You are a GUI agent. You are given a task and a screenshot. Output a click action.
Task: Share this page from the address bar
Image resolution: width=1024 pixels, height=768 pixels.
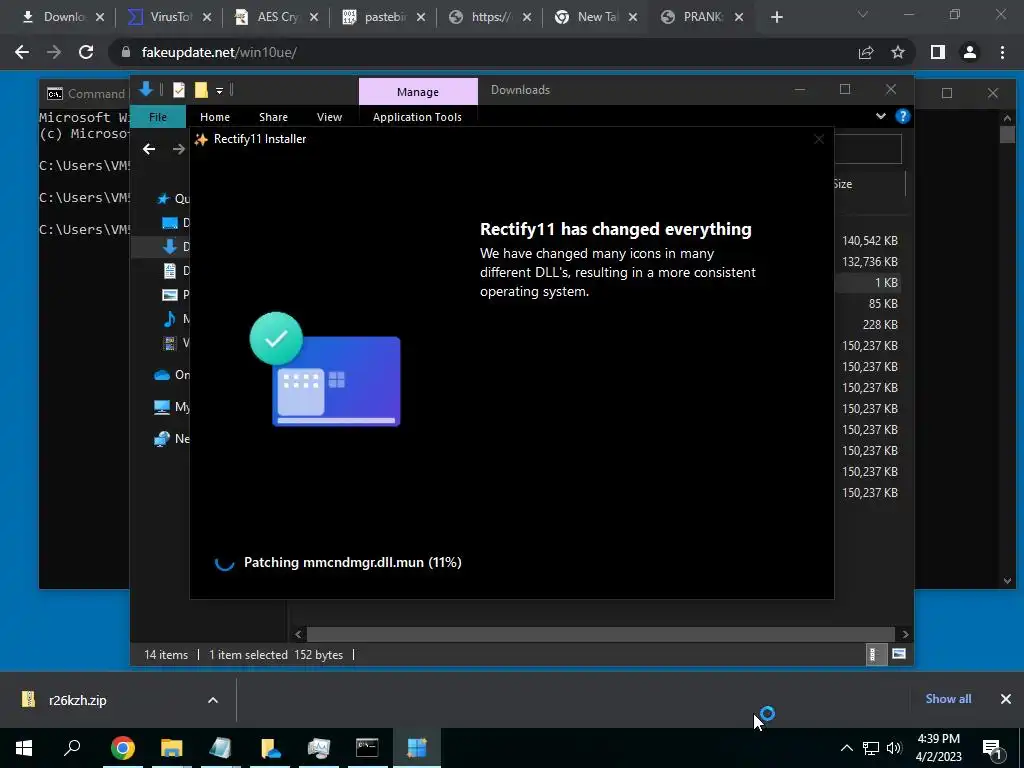pyautogui.click(x=866, y=52)
